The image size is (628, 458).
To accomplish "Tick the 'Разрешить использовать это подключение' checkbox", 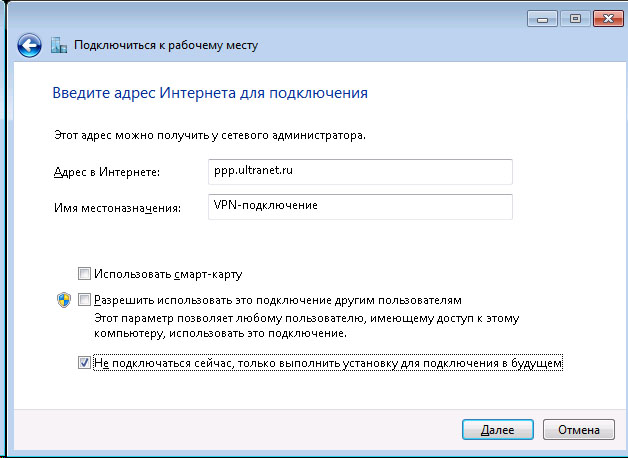I will (84, 299).
